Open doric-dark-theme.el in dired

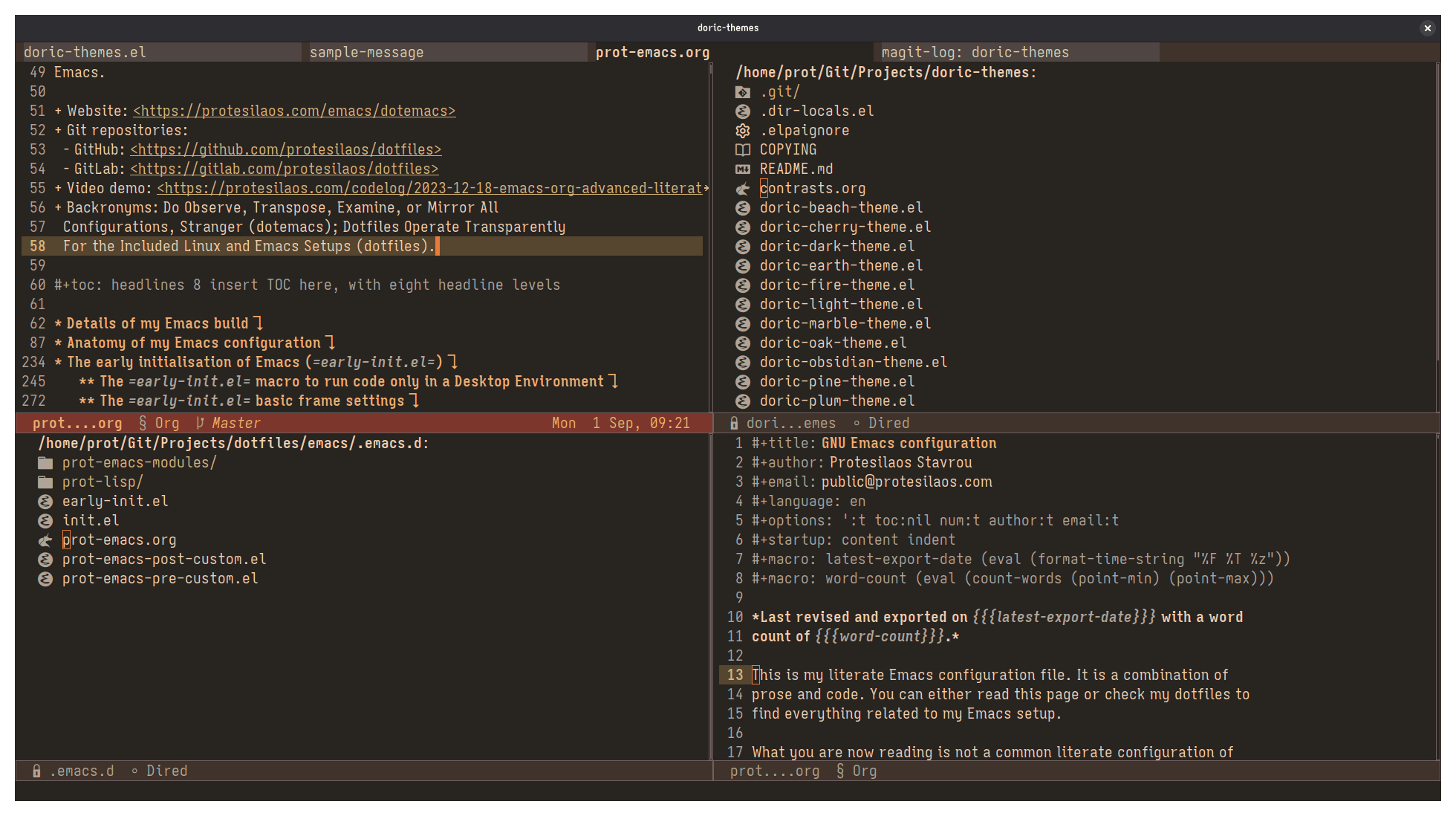(837, 247)
